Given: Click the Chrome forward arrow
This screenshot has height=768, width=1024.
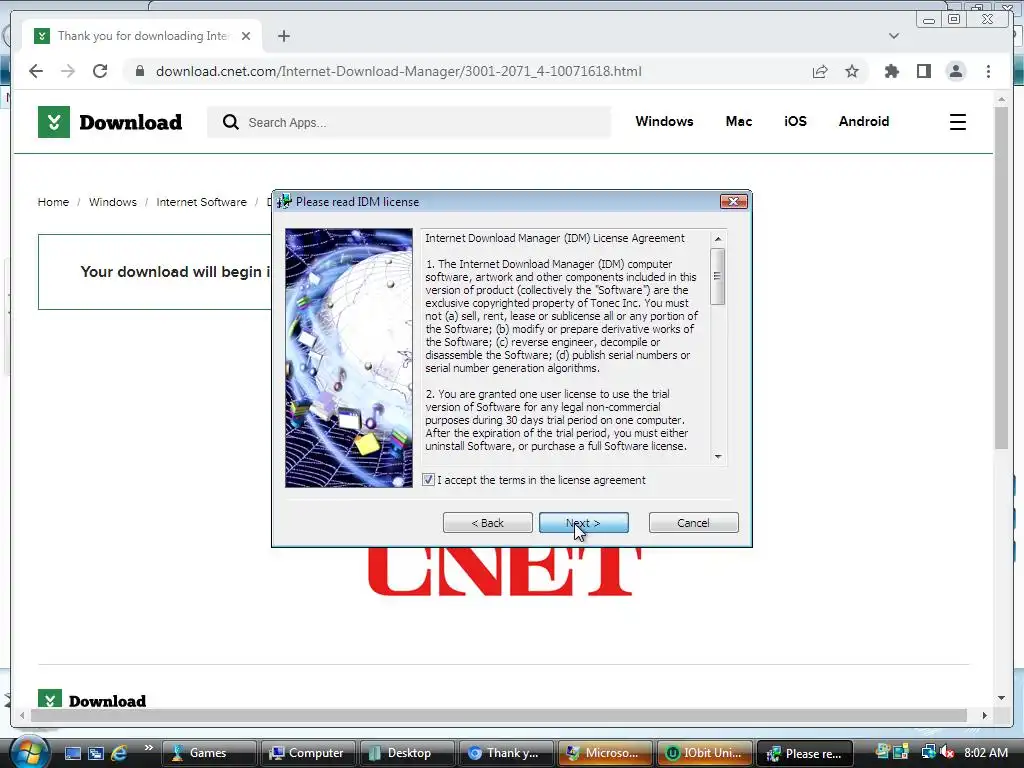Looking at the screenshot, I should [x=68, y=71].
